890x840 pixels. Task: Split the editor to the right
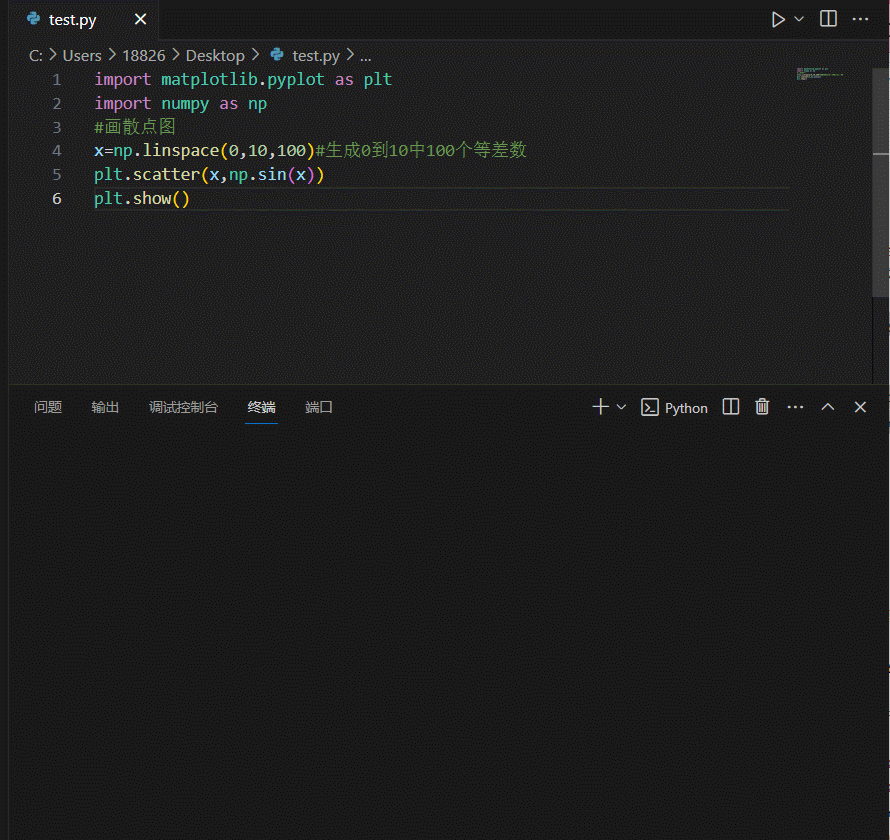coord(828,19)
